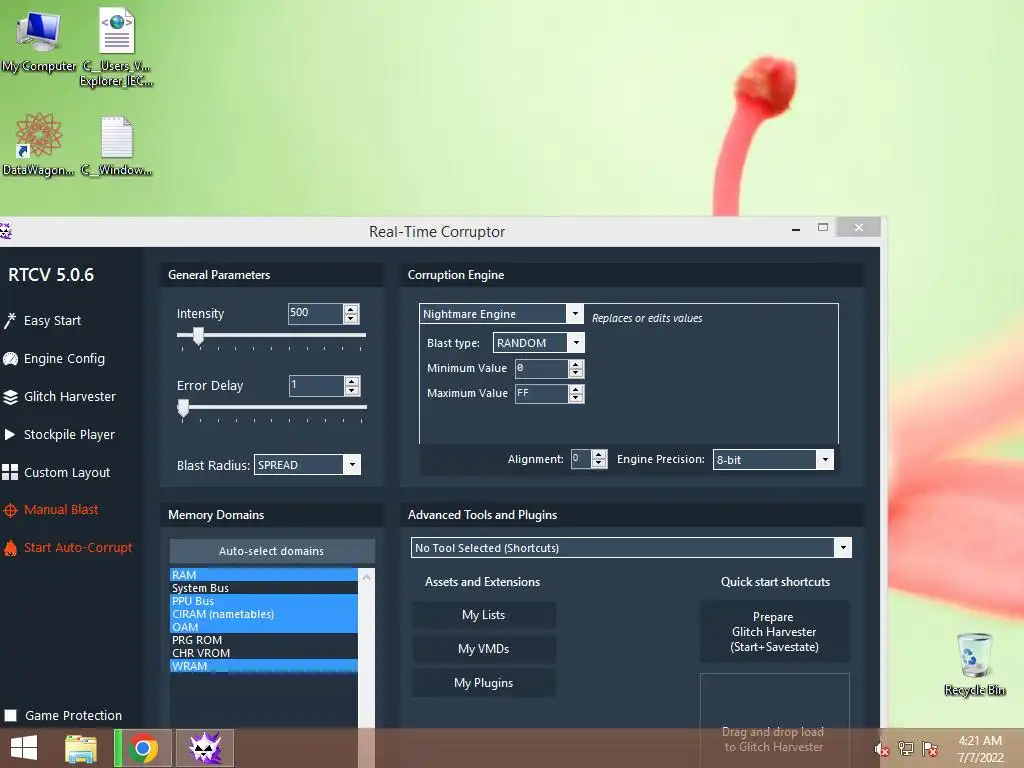Select the C_Window text file icon
Screen dimensions: 1024x768
tap(116, 145)
